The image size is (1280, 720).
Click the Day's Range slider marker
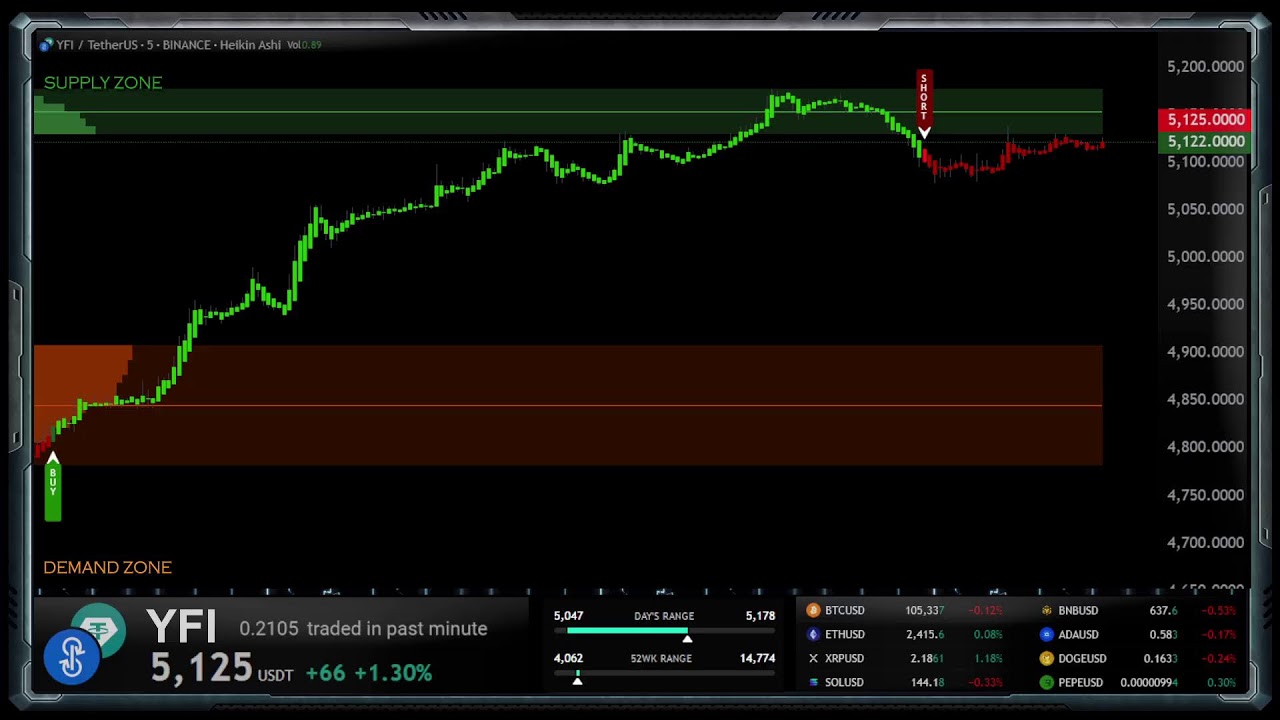687,638
